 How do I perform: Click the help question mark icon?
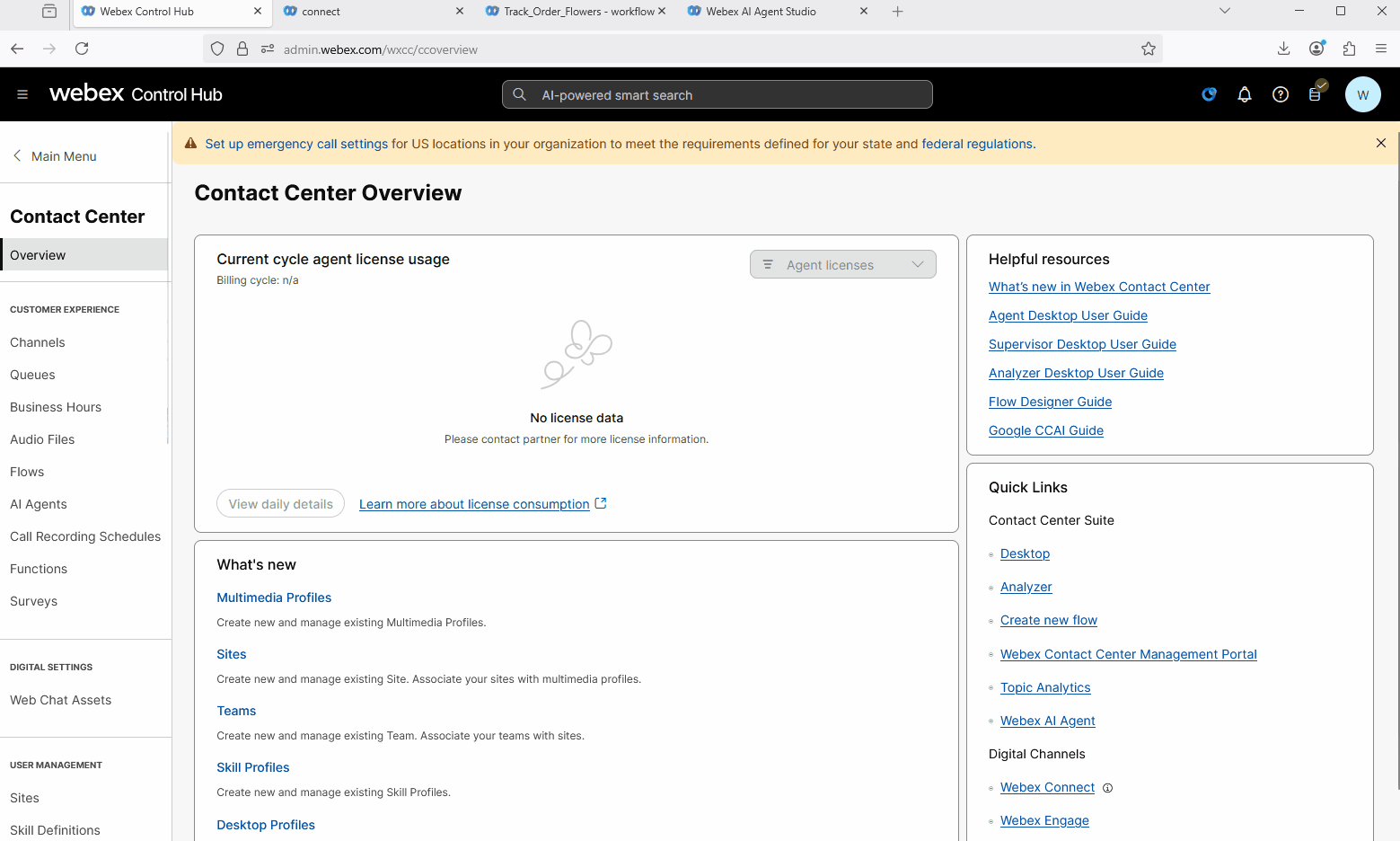click(1280, 94)
